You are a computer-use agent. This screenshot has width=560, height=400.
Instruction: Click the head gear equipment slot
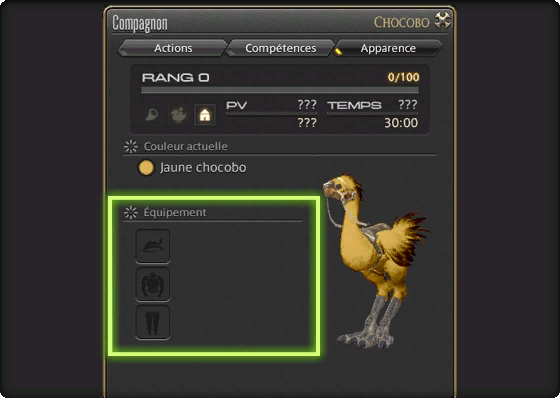tap(153, 246)
